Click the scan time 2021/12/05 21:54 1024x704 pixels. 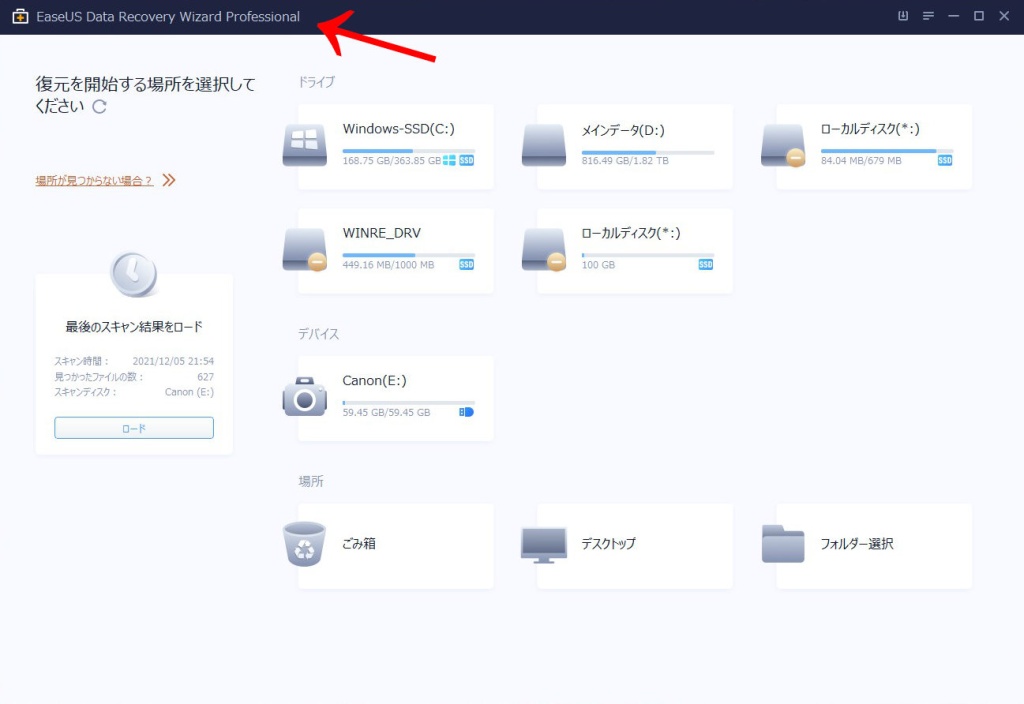click(173, 361)
